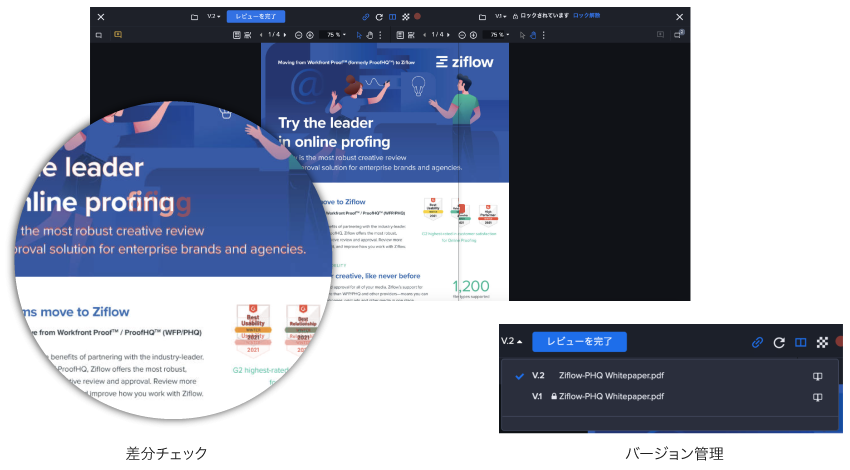Click the blue レビューを完了 button in top bar
850x470 pixels.
tap(256, 17)
